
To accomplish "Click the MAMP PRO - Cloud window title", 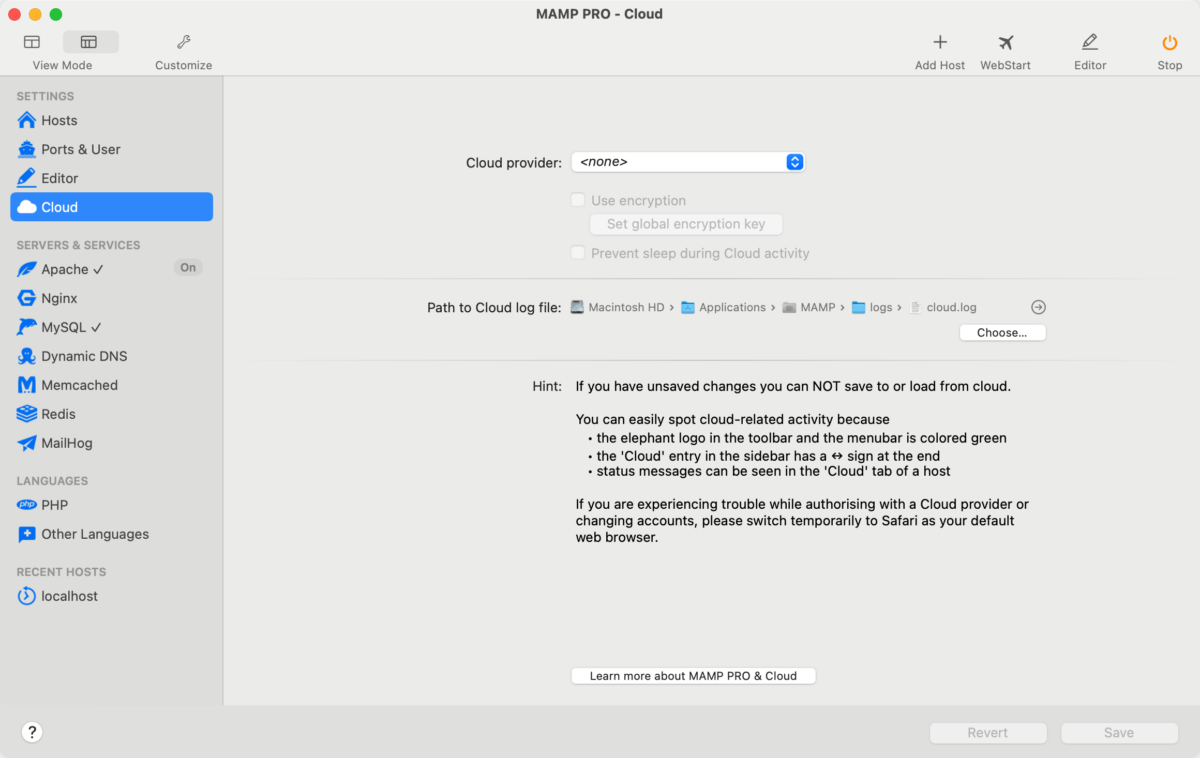I will tap(599, 14).
